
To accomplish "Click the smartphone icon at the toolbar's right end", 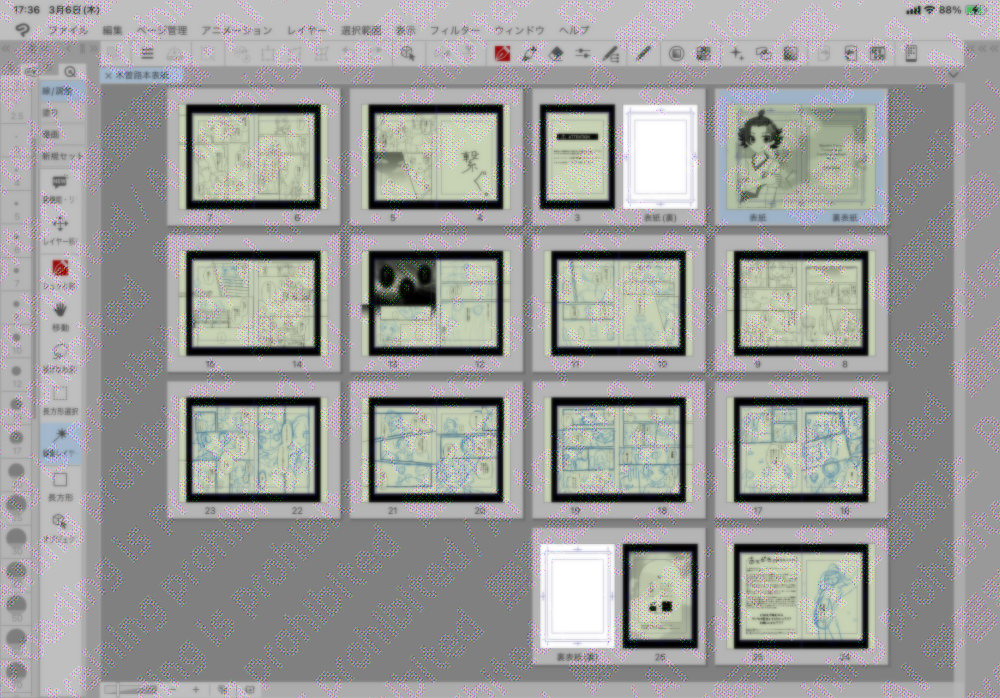I will pyautogui.click(x=911, y=53).
